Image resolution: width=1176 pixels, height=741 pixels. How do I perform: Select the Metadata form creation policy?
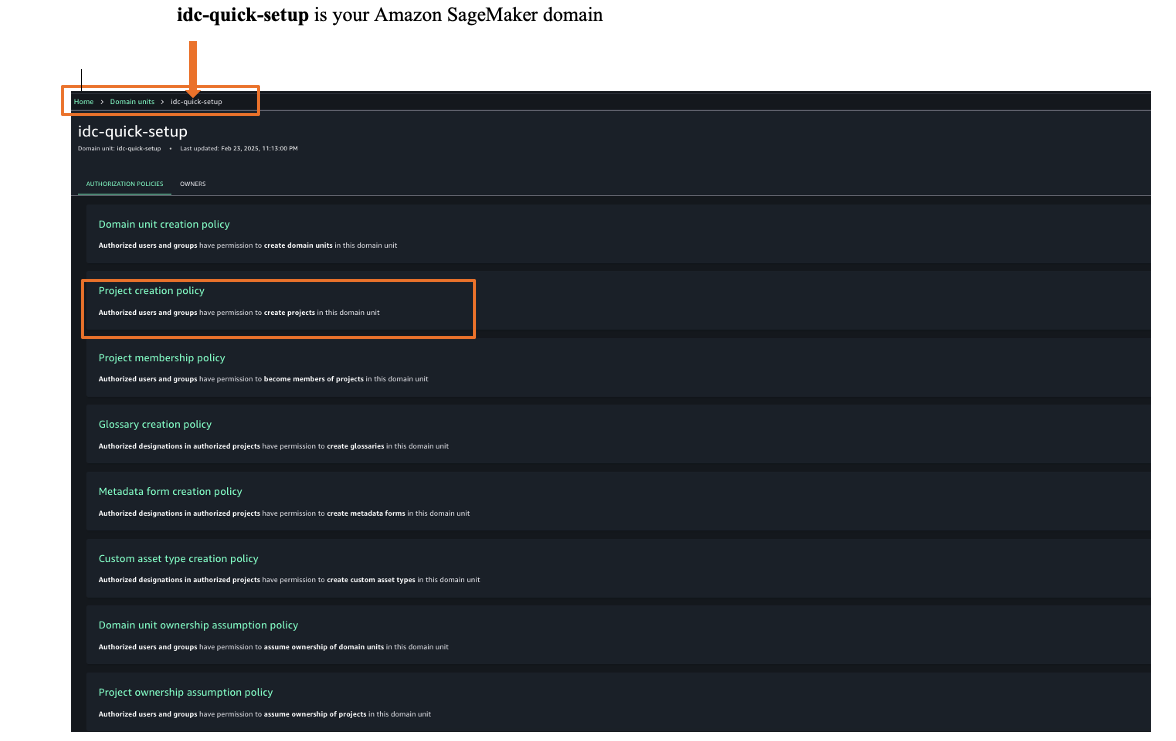pos(170,491)
